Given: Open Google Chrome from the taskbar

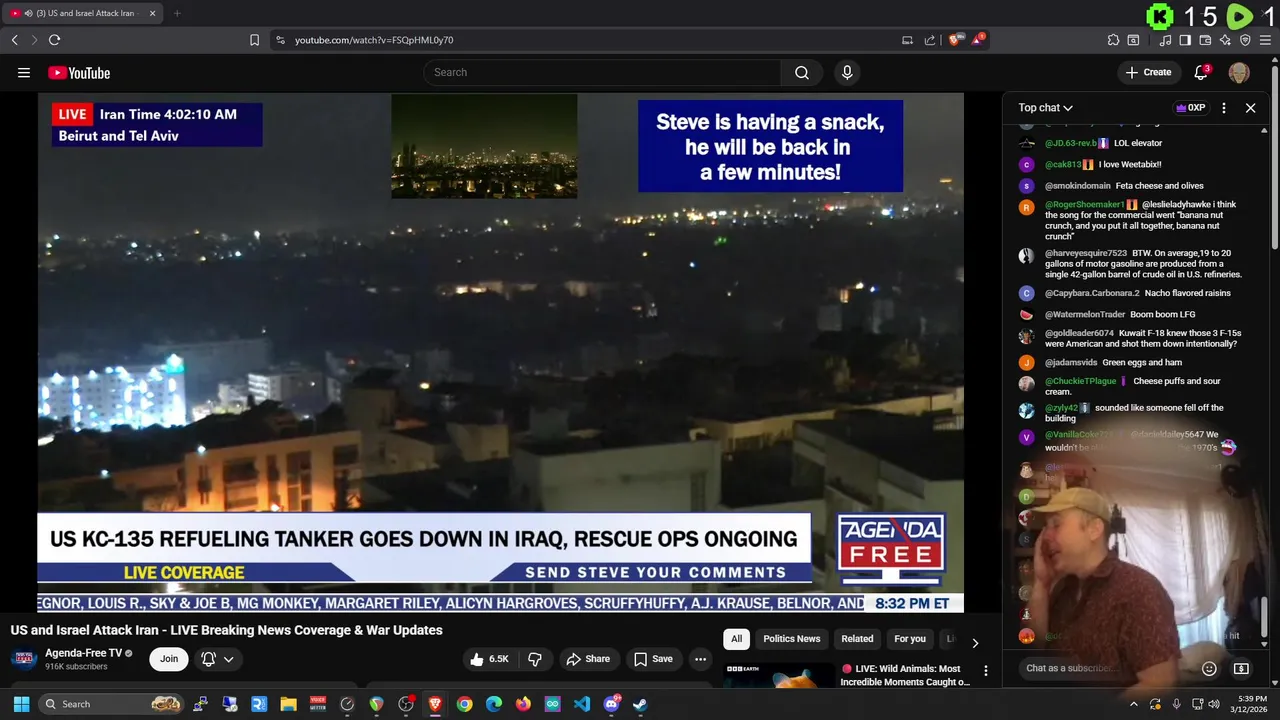Looking at the screenshot, I should coord(465,704).
